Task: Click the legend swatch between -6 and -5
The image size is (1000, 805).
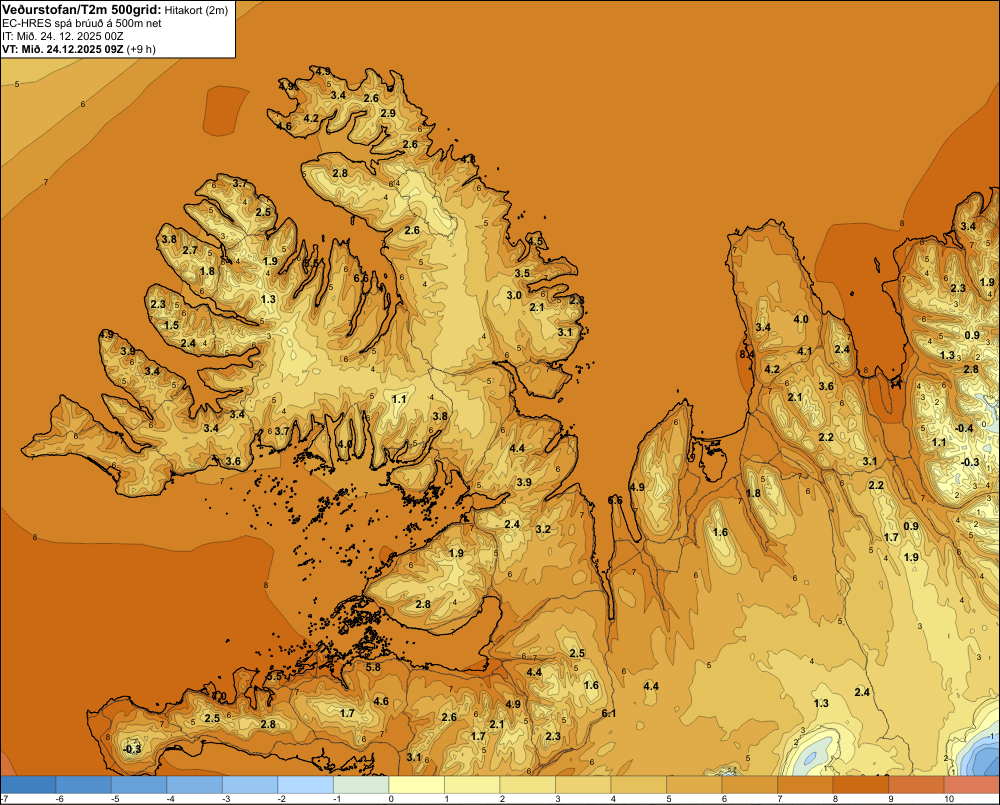Action: (x=84, y=785)
